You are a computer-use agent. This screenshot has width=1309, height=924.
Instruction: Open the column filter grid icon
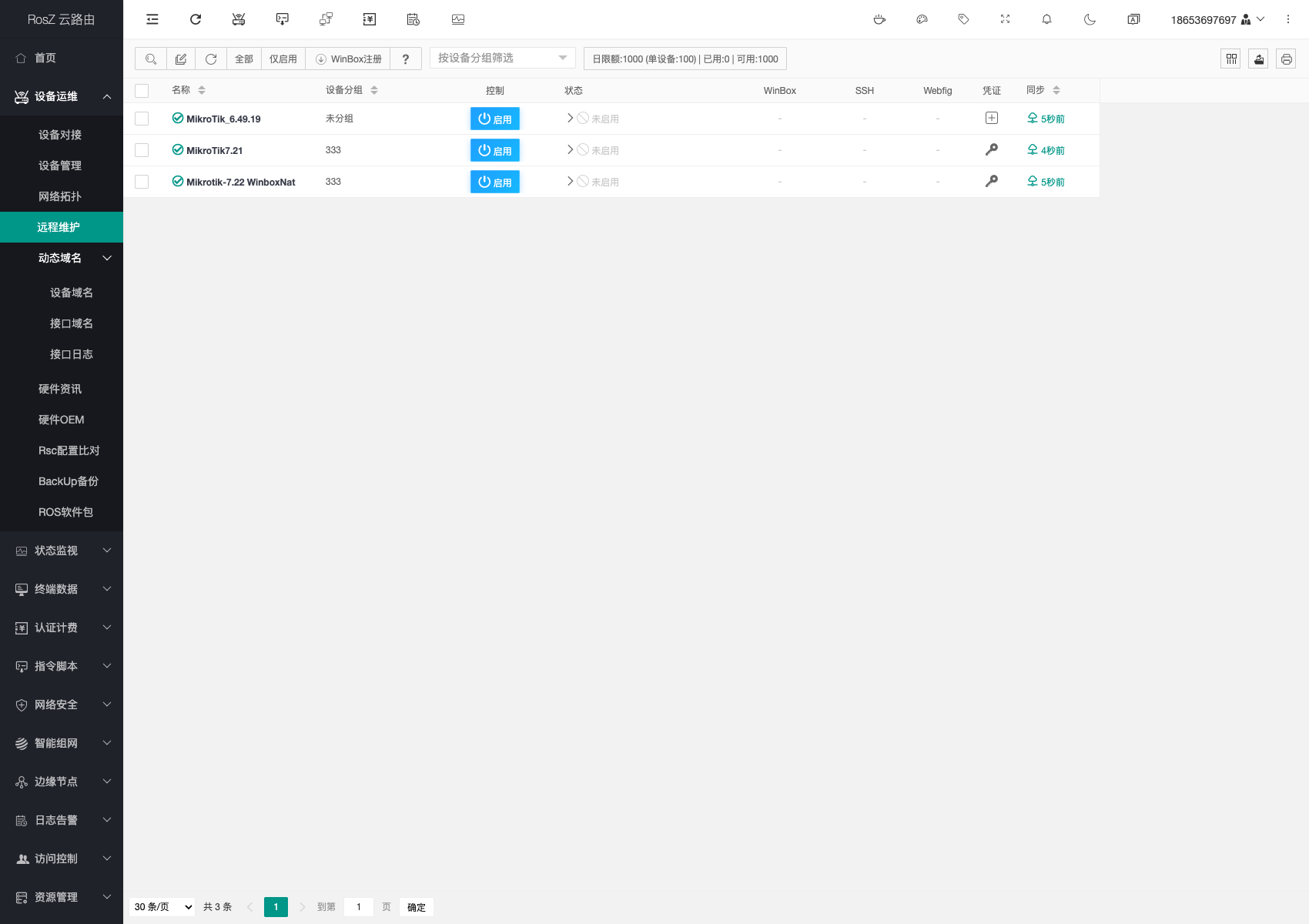(1230, 59)
